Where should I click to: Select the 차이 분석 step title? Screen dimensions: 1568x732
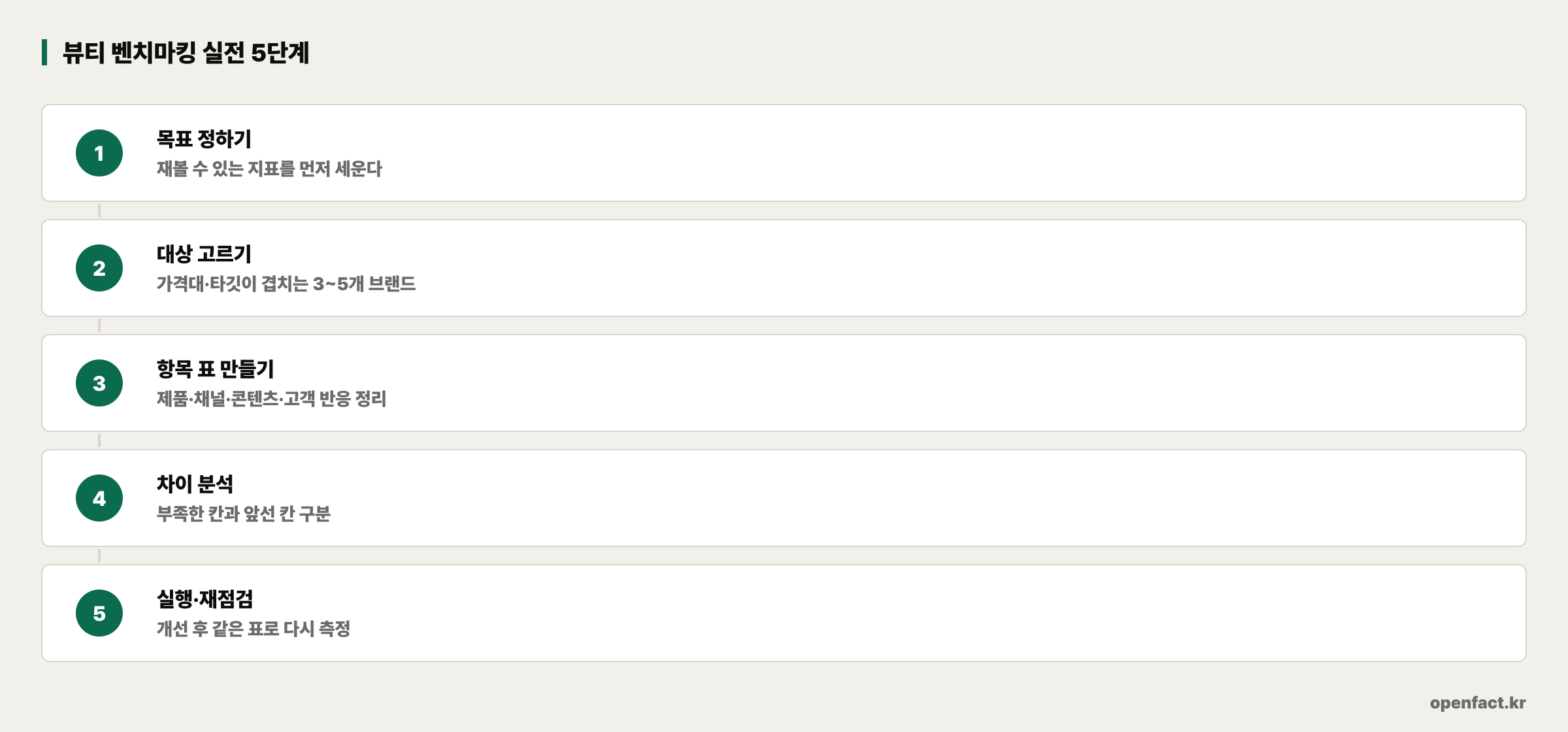pos(195,484)
